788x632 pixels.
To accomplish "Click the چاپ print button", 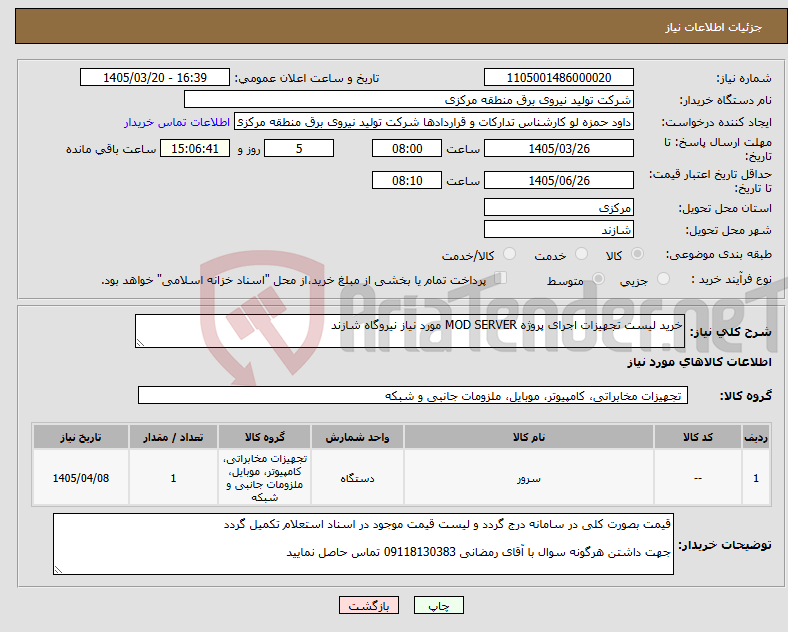I will [439, 605].
